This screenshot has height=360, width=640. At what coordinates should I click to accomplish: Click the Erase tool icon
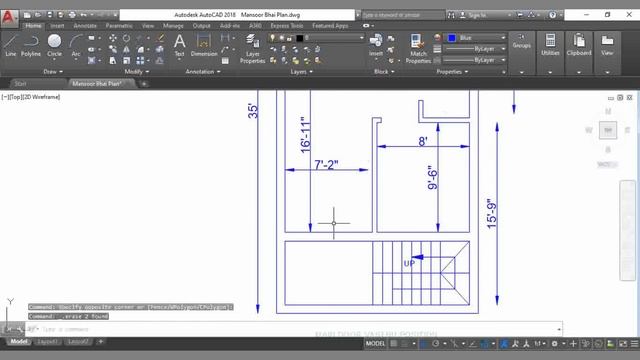(160, 38)
